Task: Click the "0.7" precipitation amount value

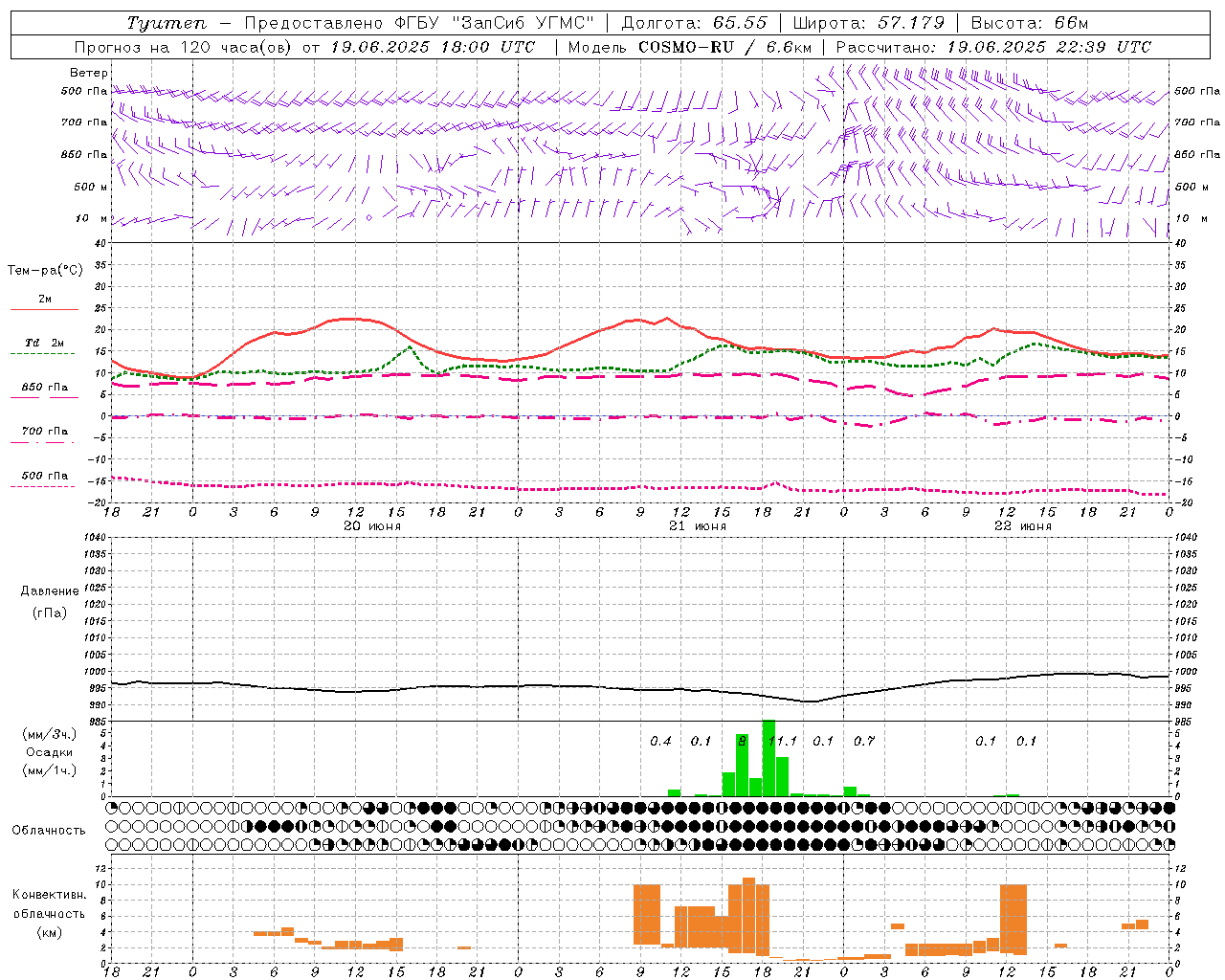Action: pos(864,741)
